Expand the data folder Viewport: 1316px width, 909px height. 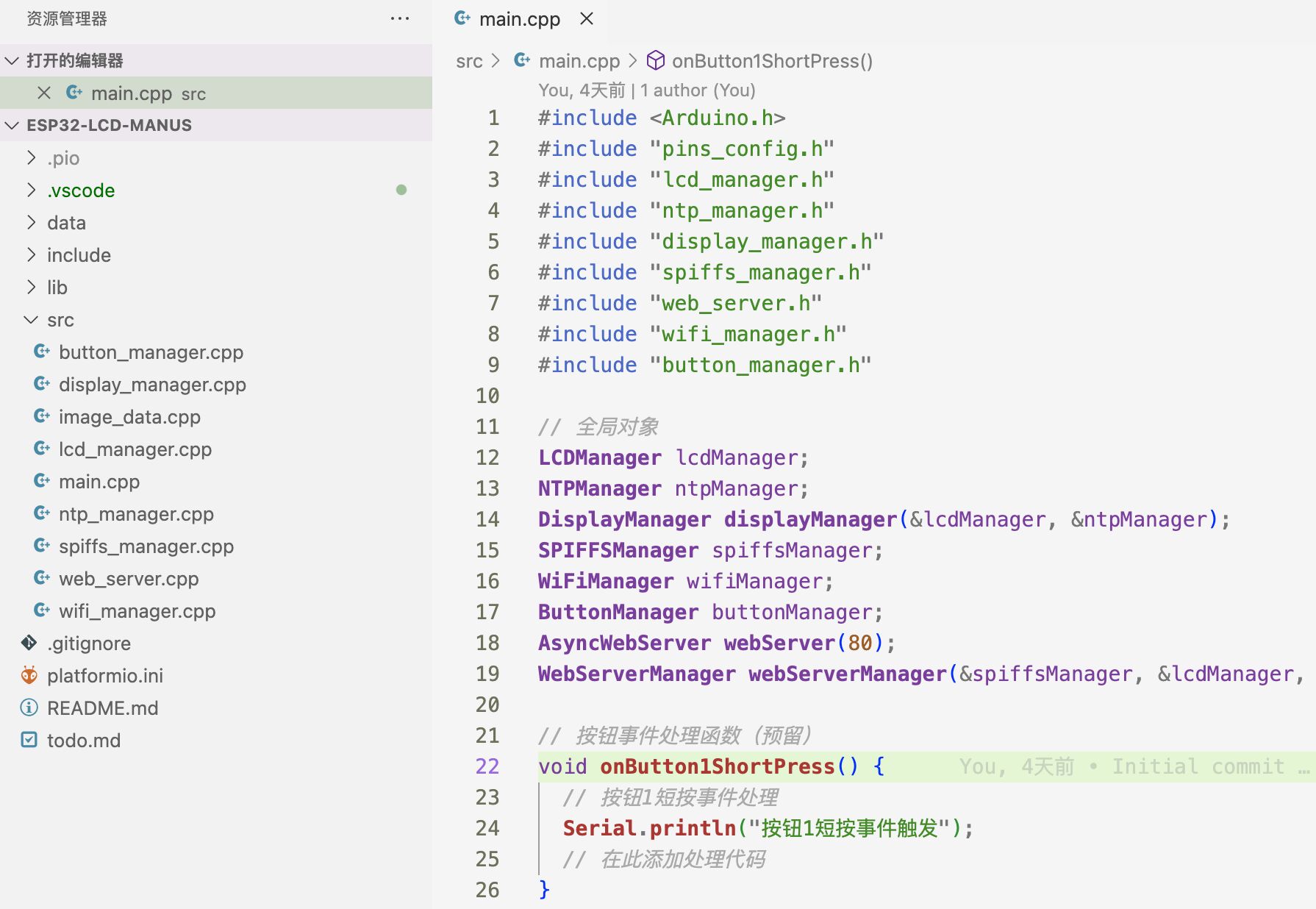click(31, 222)
